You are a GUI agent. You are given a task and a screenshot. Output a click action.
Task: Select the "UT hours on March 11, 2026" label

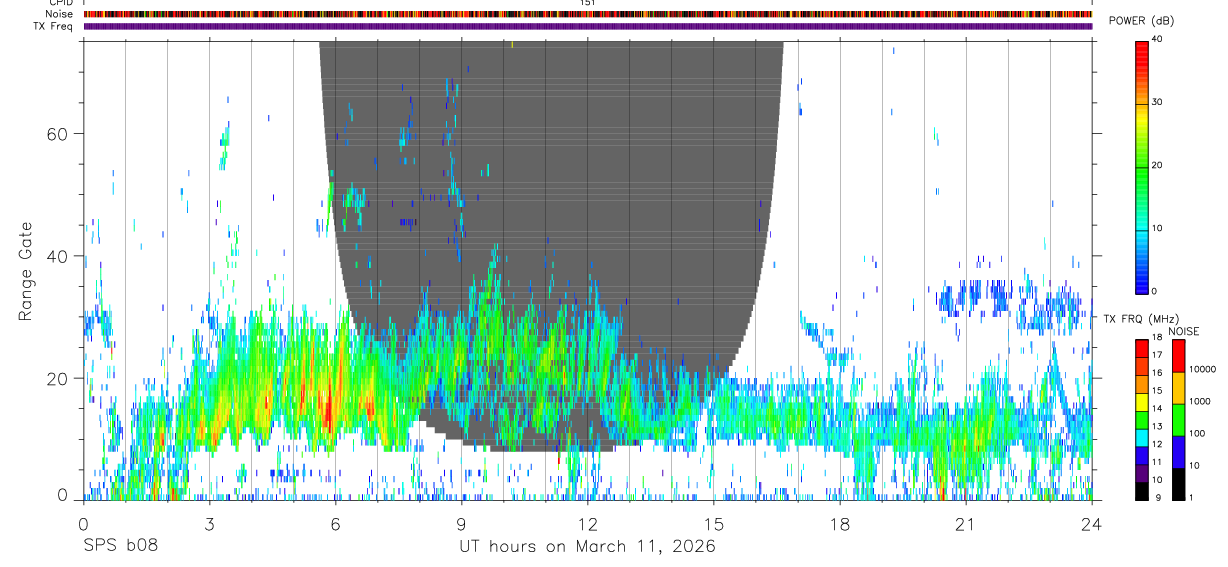587,547
